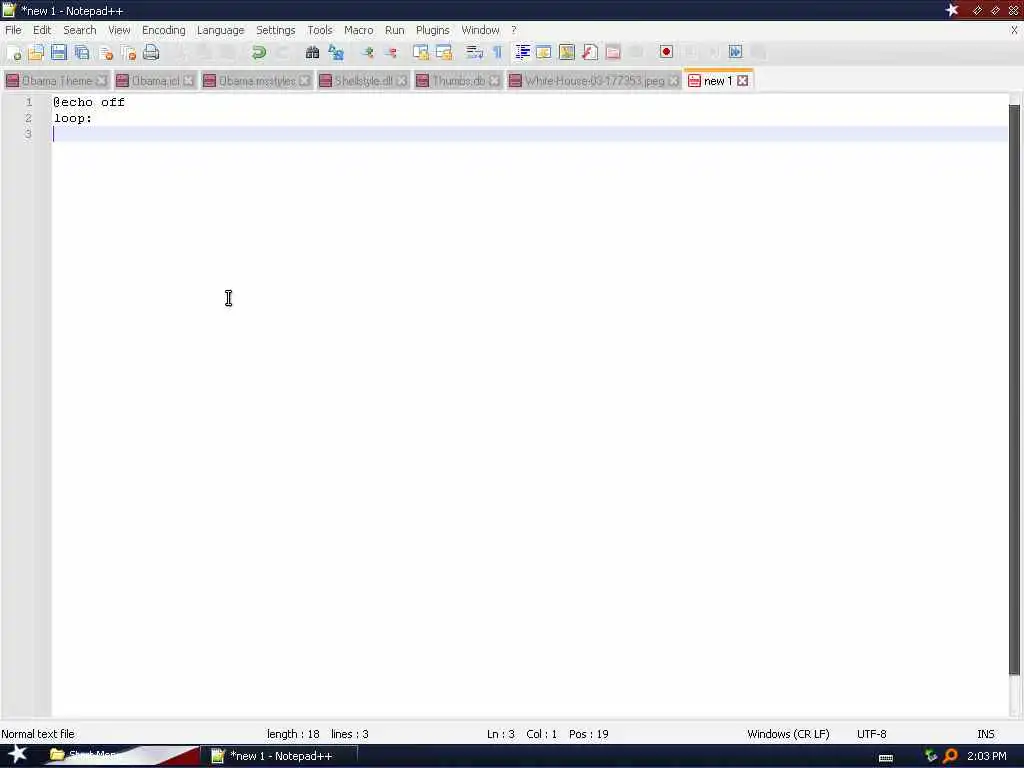Screen dimensions: 1024x768
Task: Toggle the indent guide icon
Action: (522, 53)
